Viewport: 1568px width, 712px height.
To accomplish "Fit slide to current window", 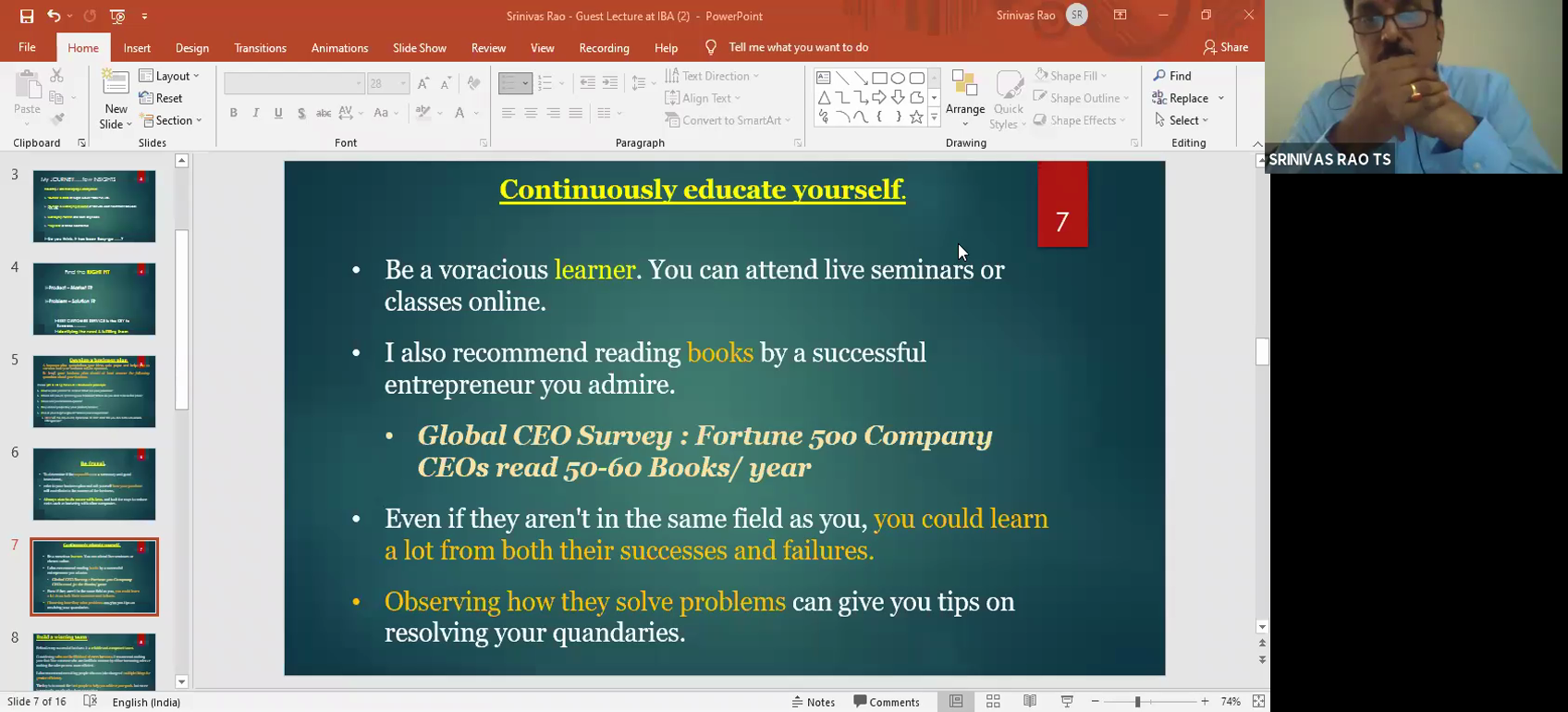I will tap(1258, 702).
